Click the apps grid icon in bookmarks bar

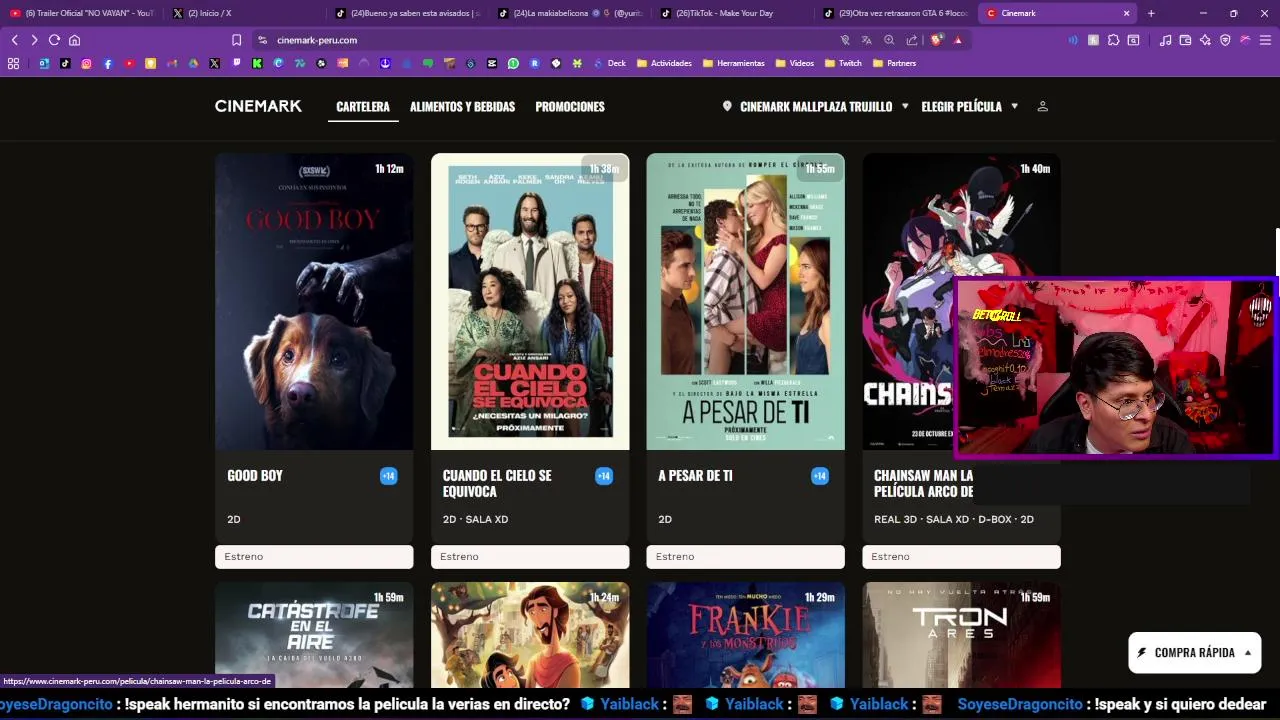tap(13, 63)
